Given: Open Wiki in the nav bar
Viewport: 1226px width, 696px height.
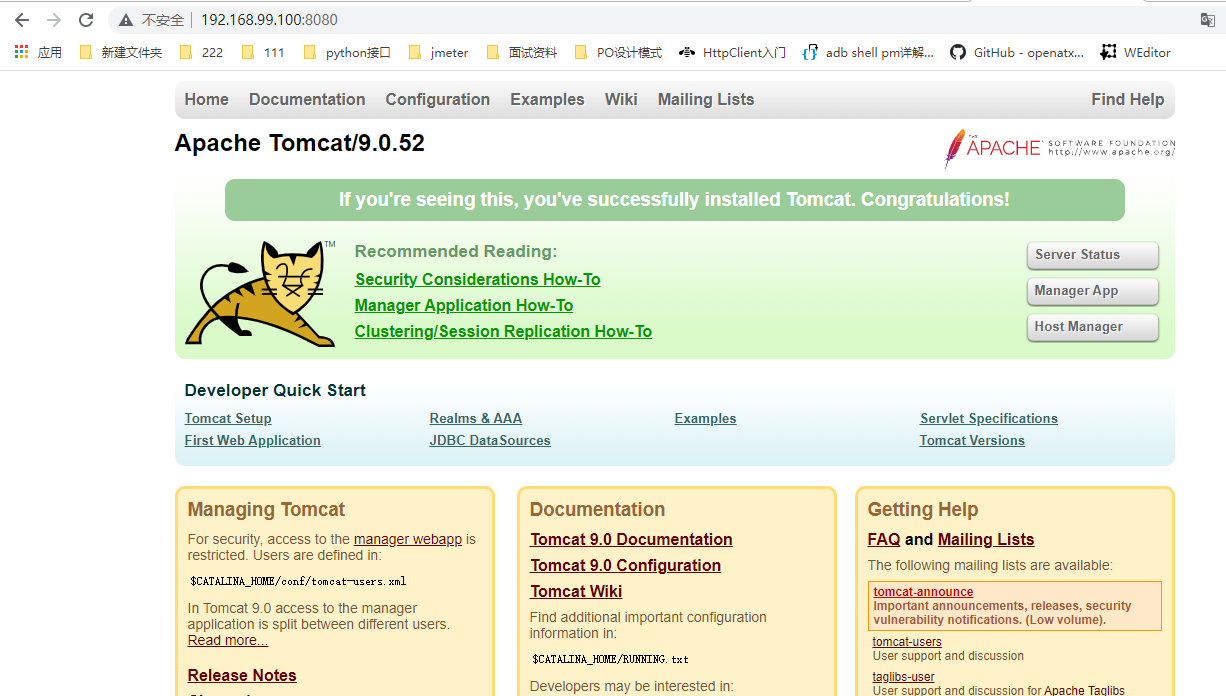Looking at the screenshot, I should [x=621, y=99].
